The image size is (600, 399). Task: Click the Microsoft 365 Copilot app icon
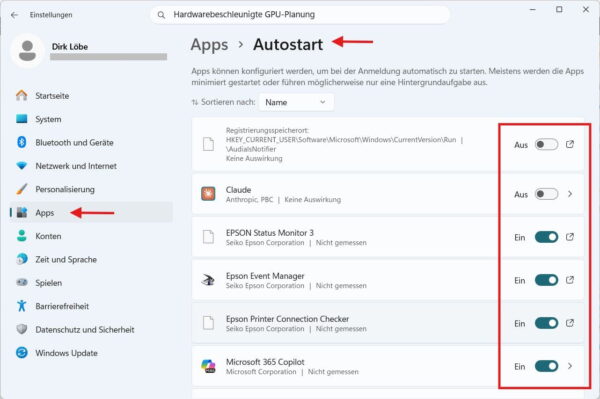(x=208, y=366)
